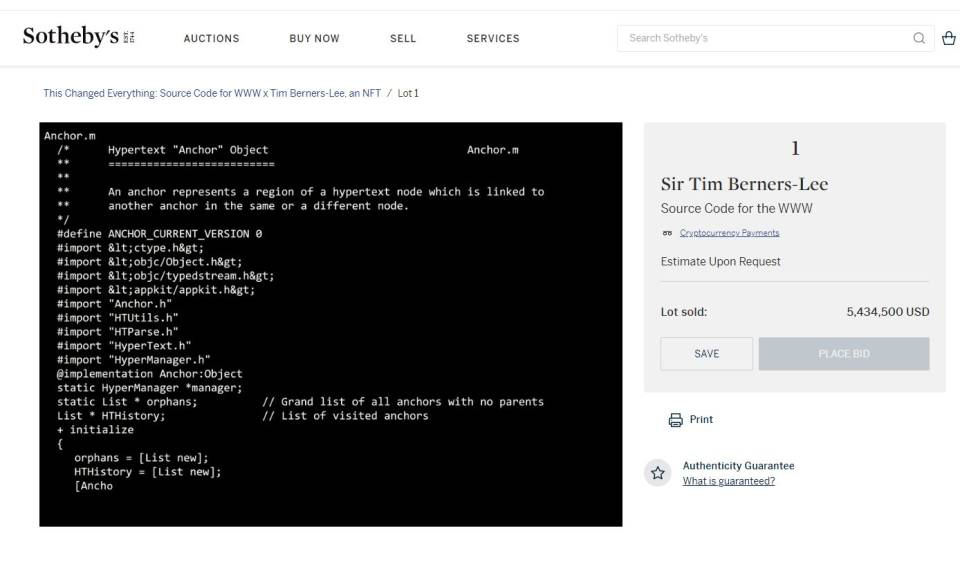Click the Save button
The width and height of the screenshot is (960, 564).
pos(707,353)
